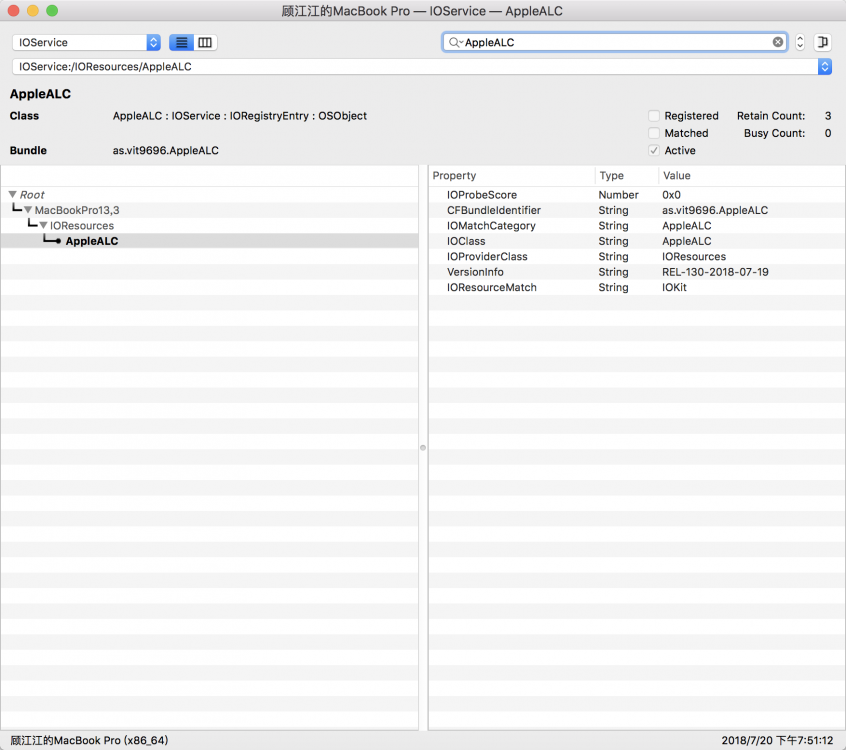Toggle the Matched checkbox
The width and height of the screenshot is (846, 750).
(x=654, y=133)
